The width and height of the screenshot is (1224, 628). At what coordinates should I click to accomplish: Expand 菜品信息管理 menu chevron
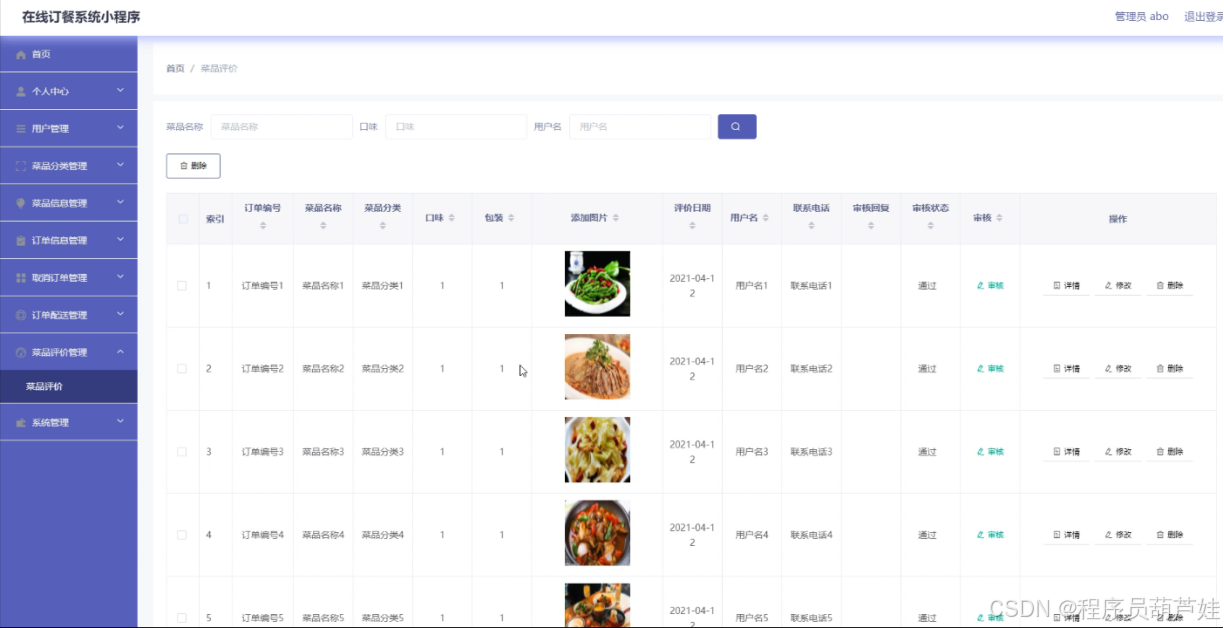coord(120,202)
